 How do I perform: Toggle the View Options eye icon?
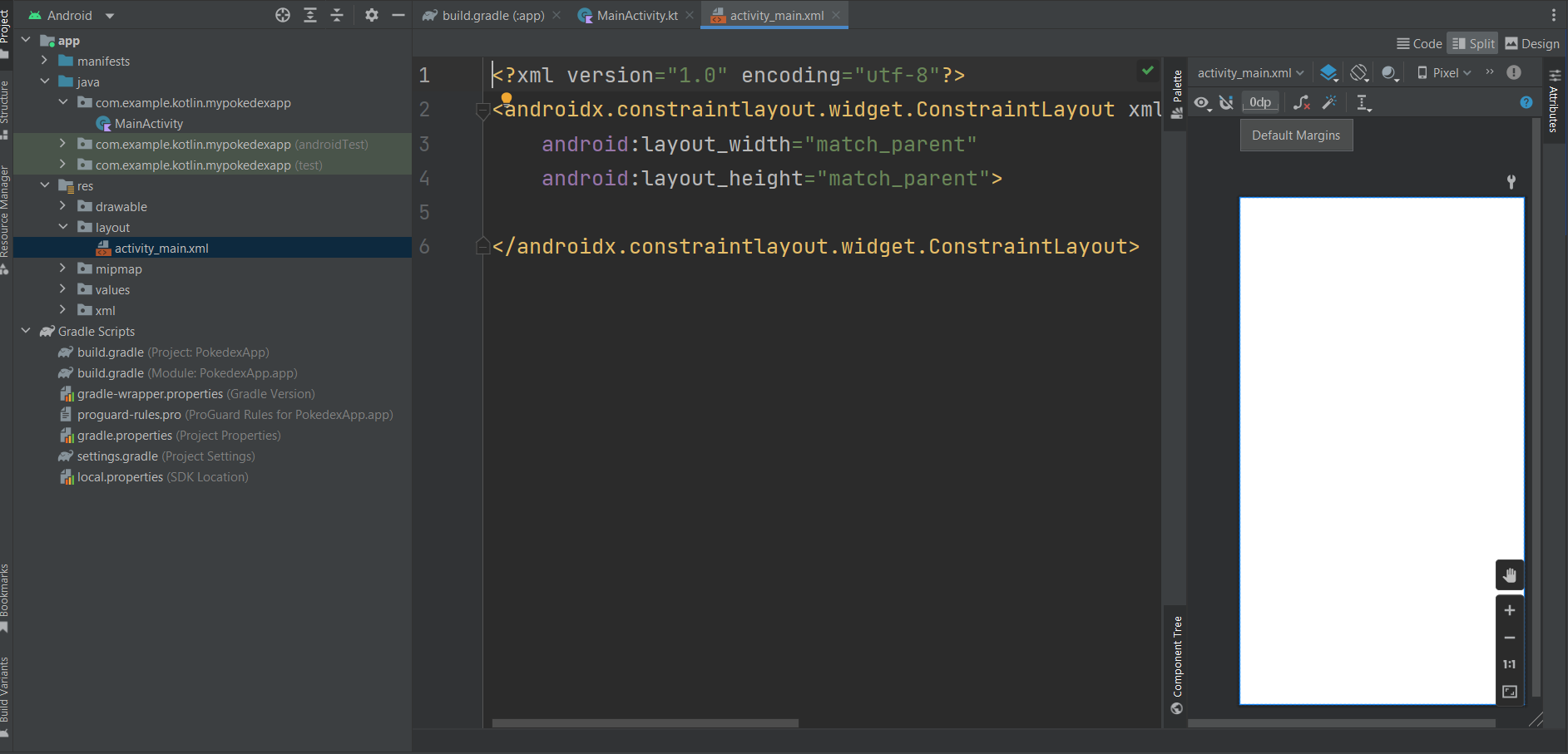pyautogui.click(x=1202, y=102)
